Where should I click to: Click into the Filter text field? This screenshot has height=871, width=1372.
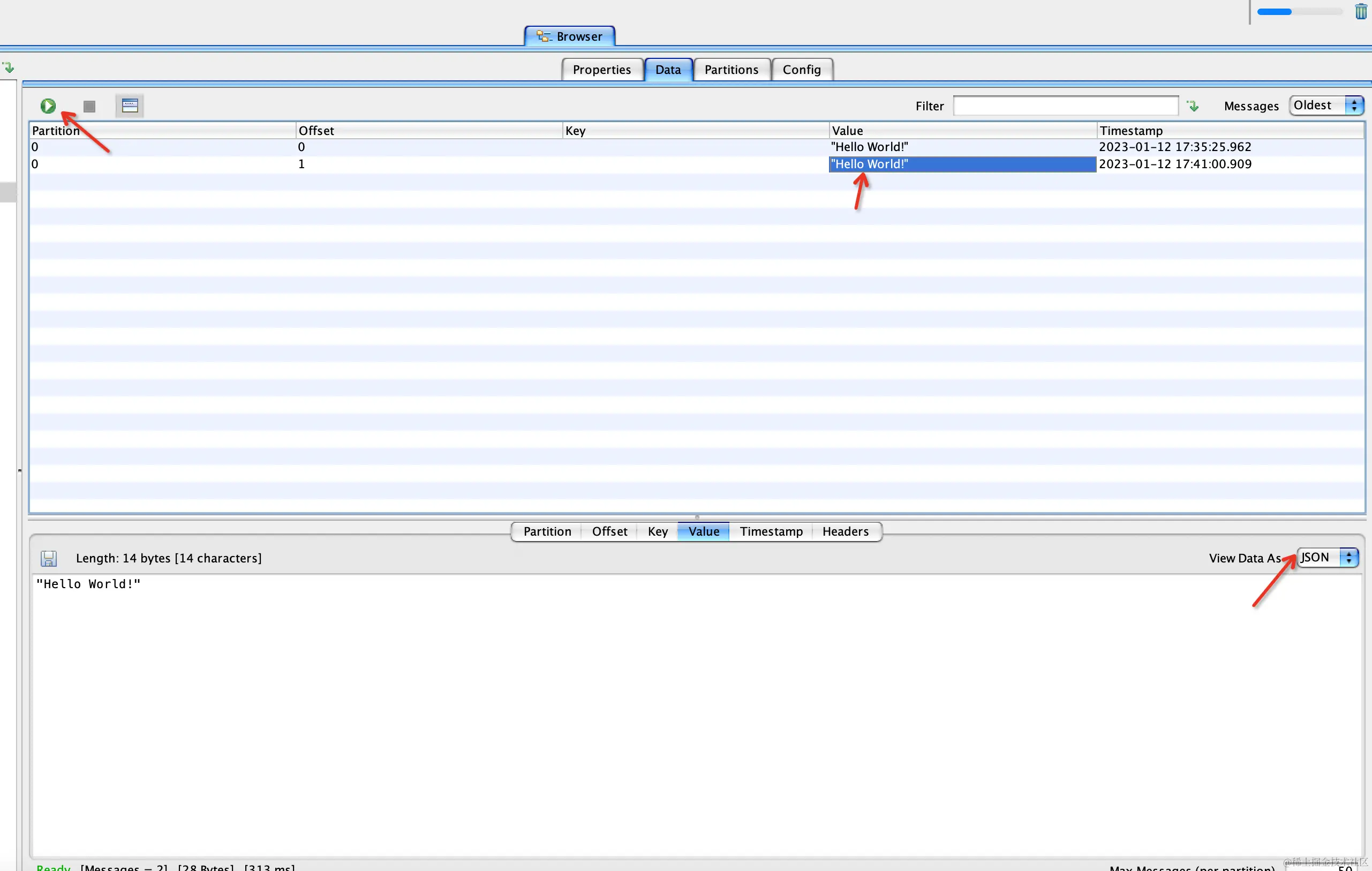pyautogui.click(x=1066, y=106)
